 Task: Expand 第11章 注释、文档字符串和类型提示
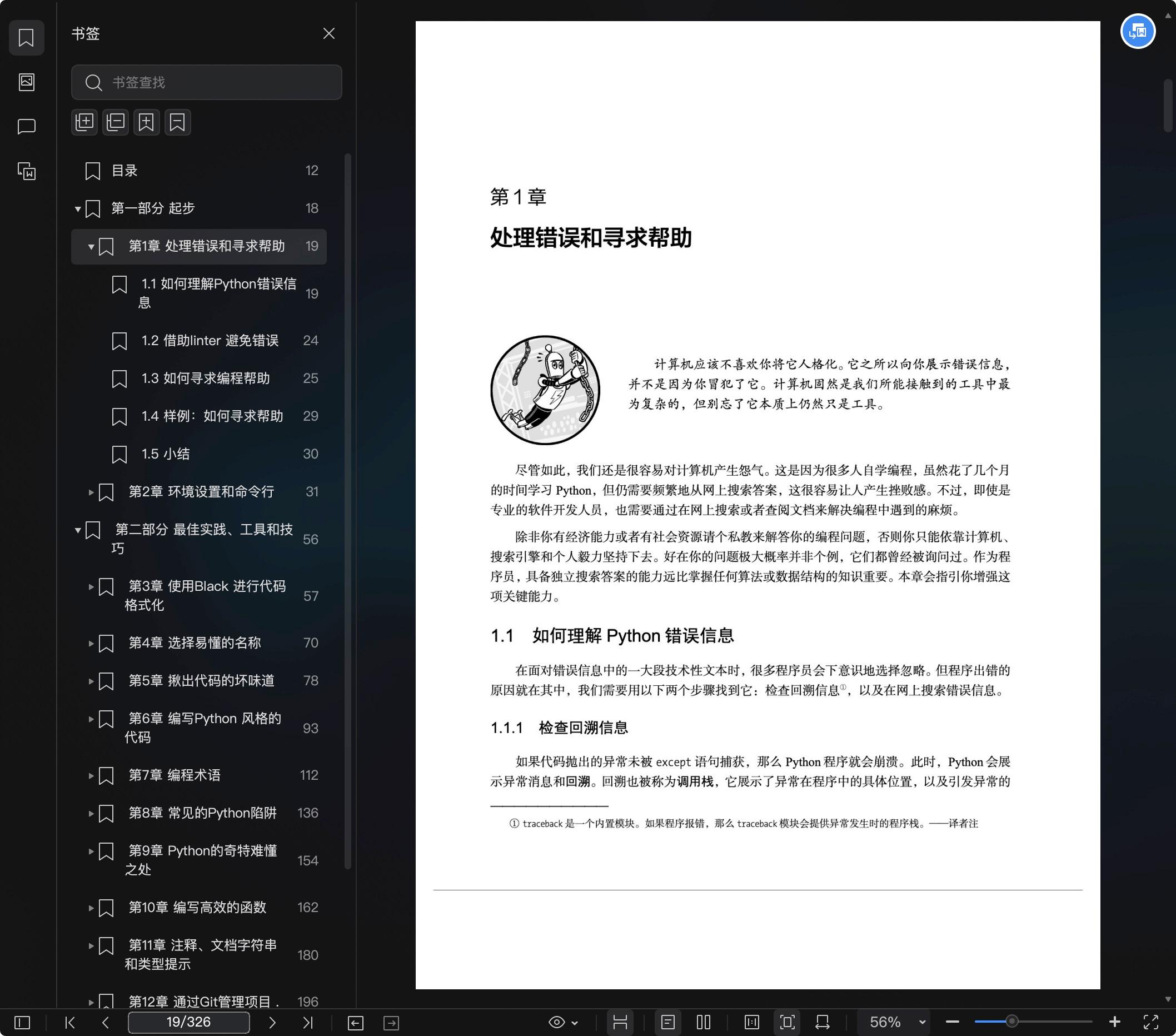(x=91, y=946)
